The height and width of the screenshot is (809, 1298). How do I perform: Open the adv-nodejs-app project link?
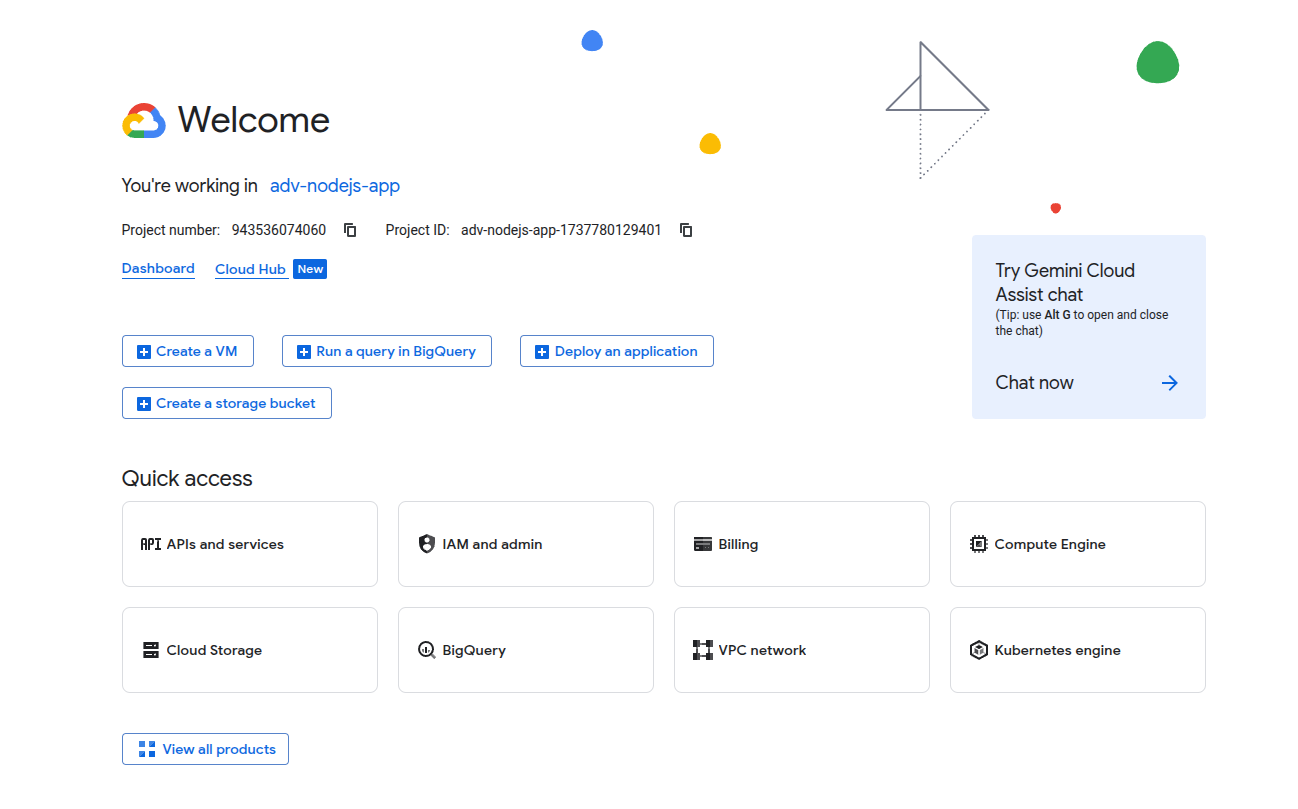click(334, 186)
